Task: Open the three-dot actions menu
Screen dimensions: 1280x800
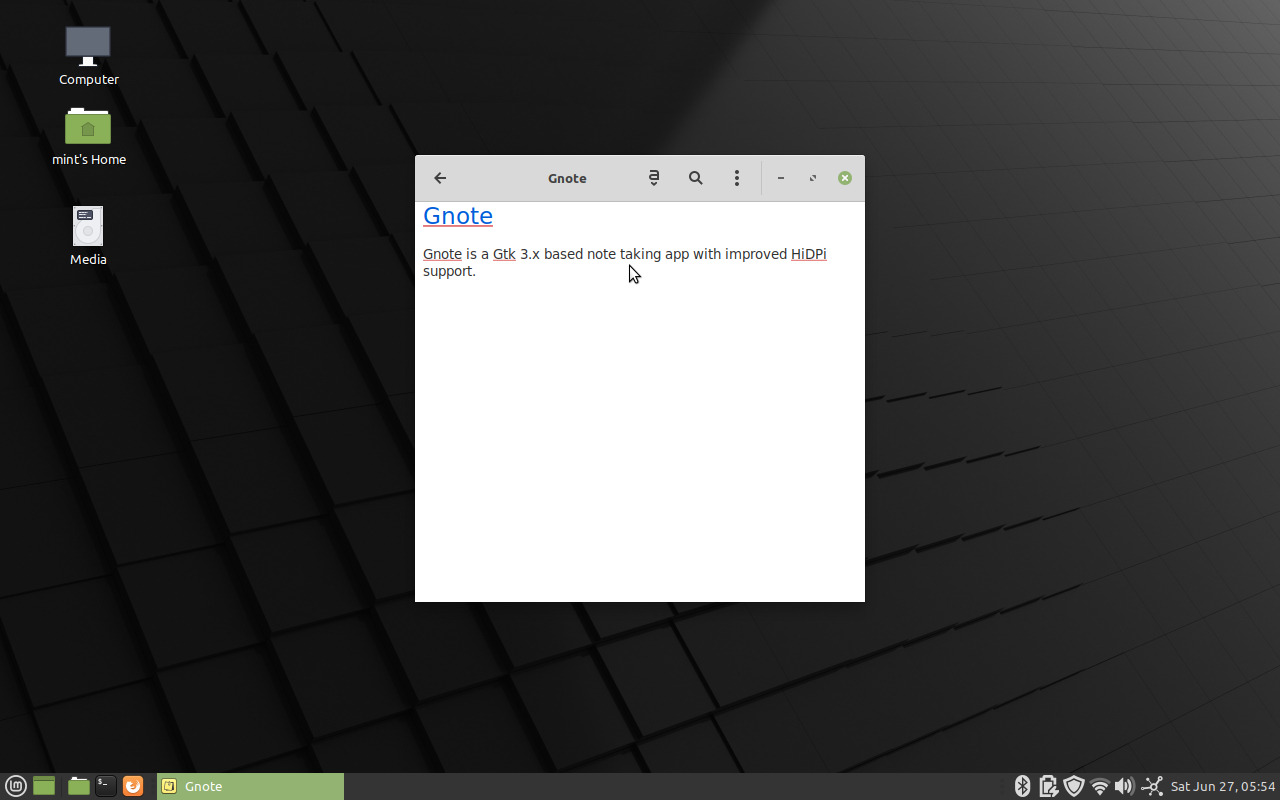Action: tap(737, 178)
